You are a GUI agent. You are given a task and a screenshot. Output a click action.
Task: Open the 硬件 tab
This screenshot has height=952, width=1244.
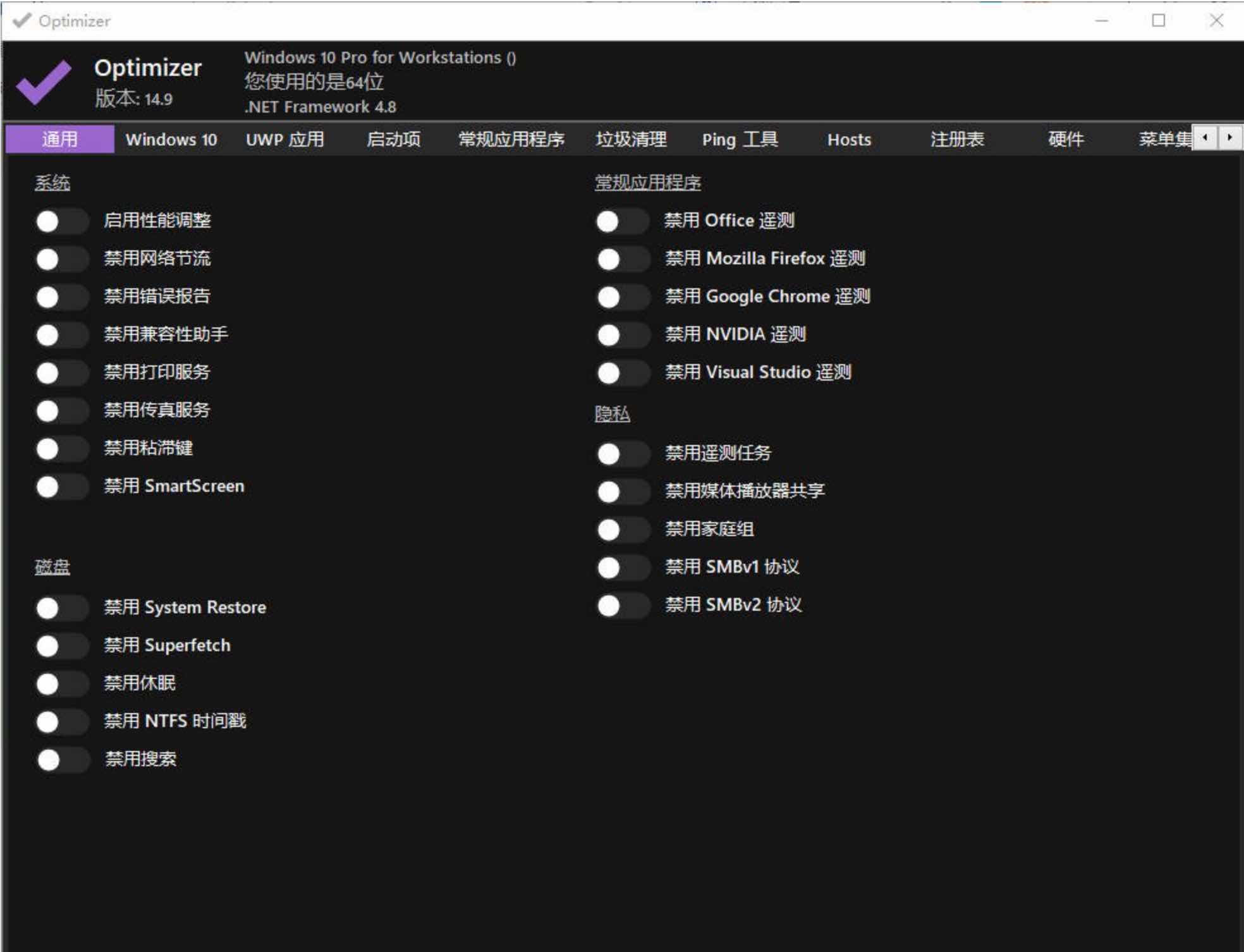(x=1066, y=139)
